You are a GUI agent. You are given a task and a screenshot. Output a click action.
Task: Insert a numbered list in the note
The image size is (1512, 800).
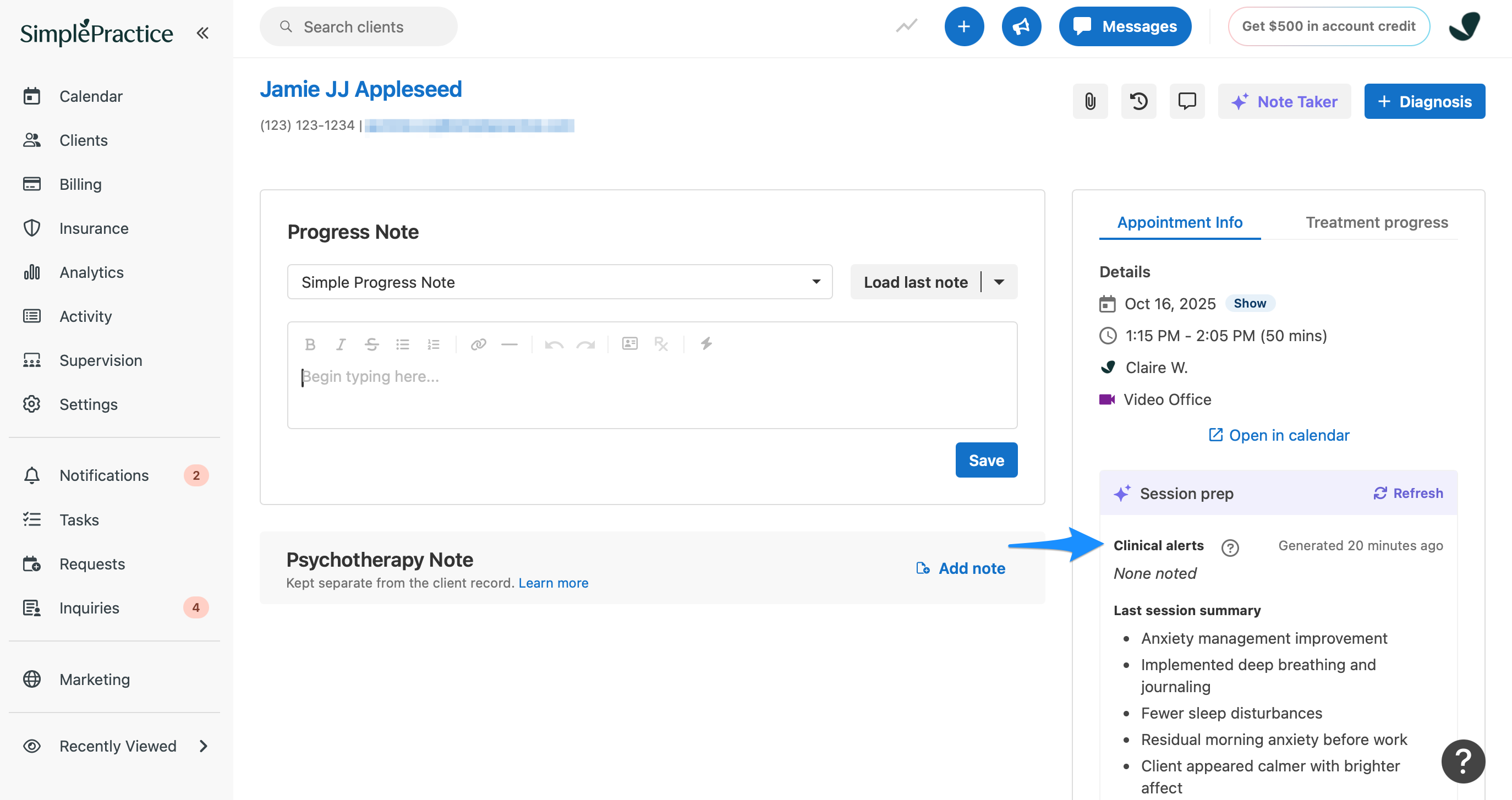(434, 344)
